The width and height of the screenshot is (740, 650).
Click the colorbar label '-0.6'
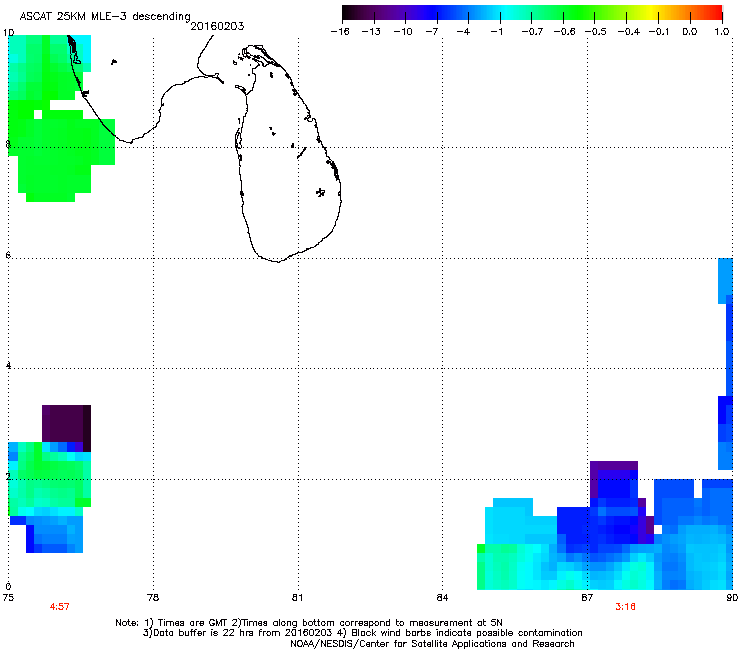click(564, 32)
